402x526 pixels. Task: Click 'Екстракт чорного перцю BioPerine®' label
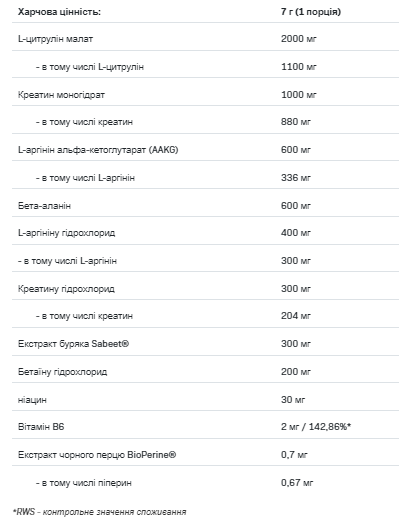point(97,455)
